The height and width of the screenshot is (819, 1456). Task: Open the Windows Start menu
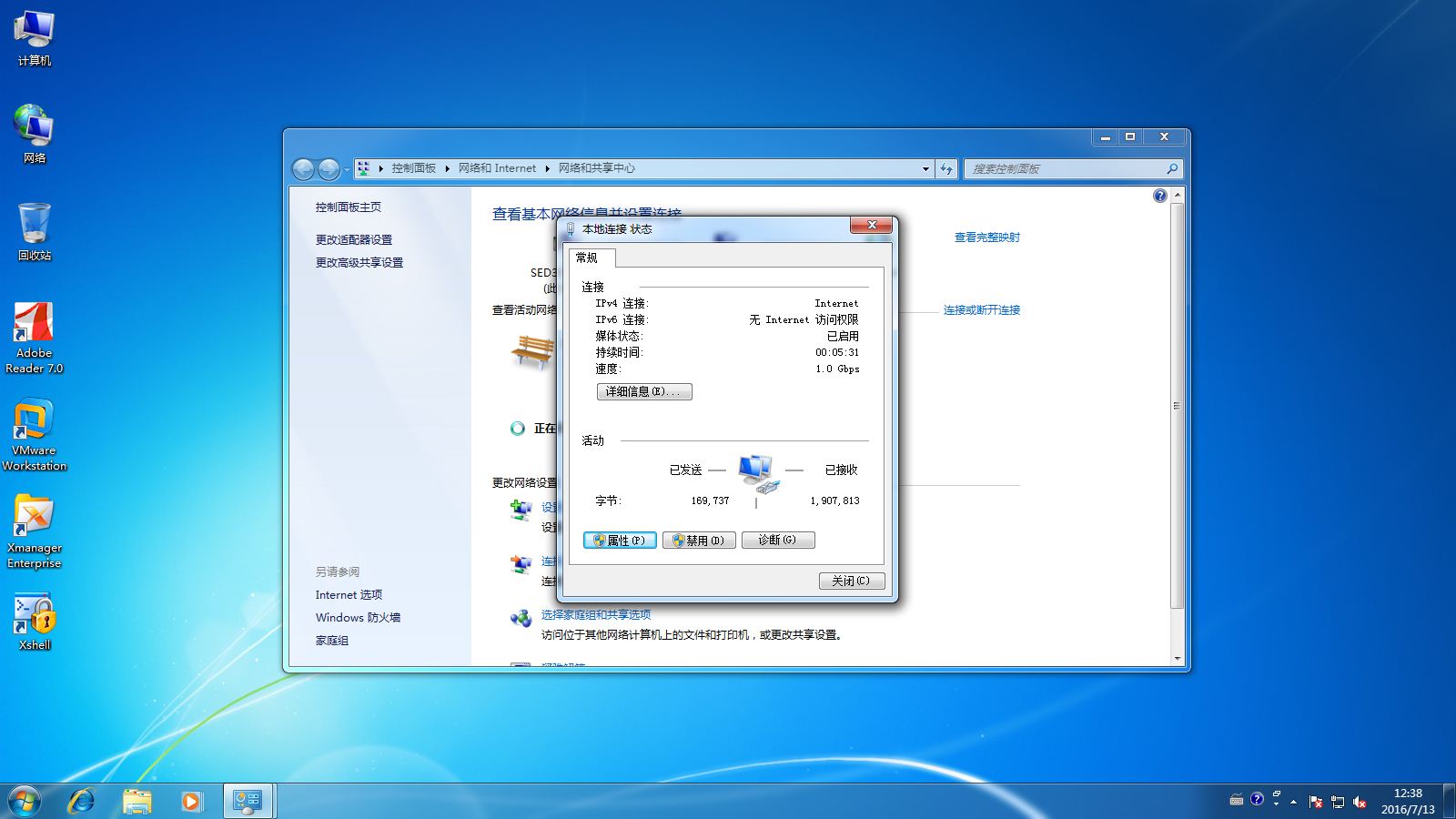pyautogui.click(x=24, y=801)
